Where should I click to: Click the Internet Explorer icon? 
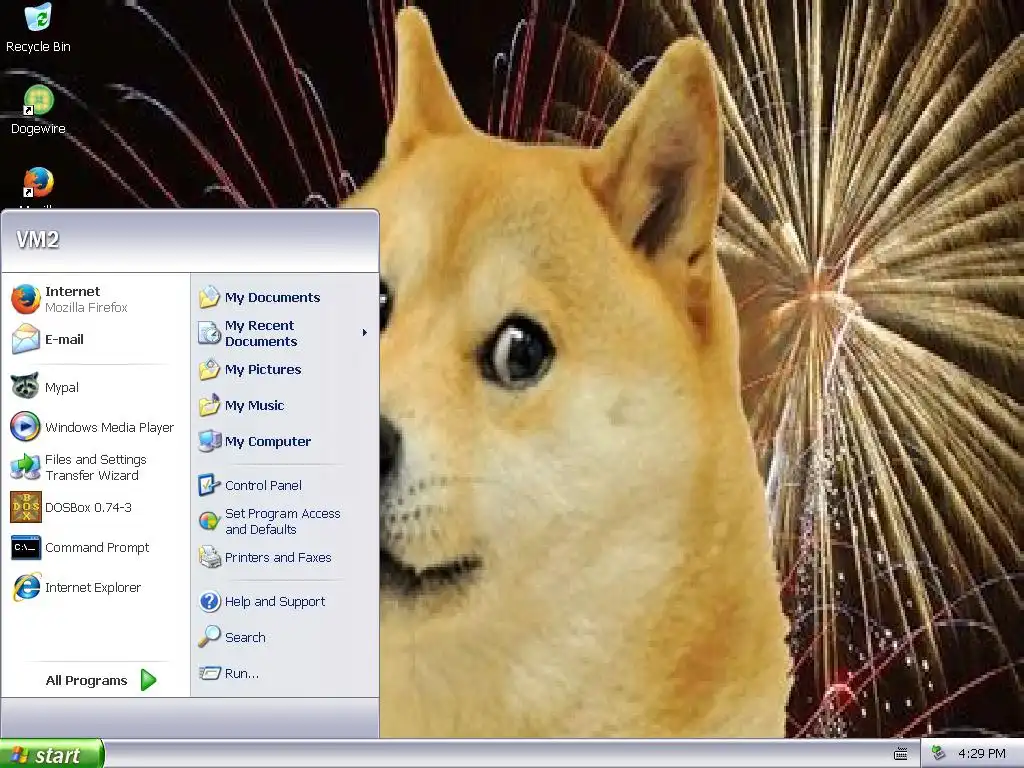click(x=25, y=587)
